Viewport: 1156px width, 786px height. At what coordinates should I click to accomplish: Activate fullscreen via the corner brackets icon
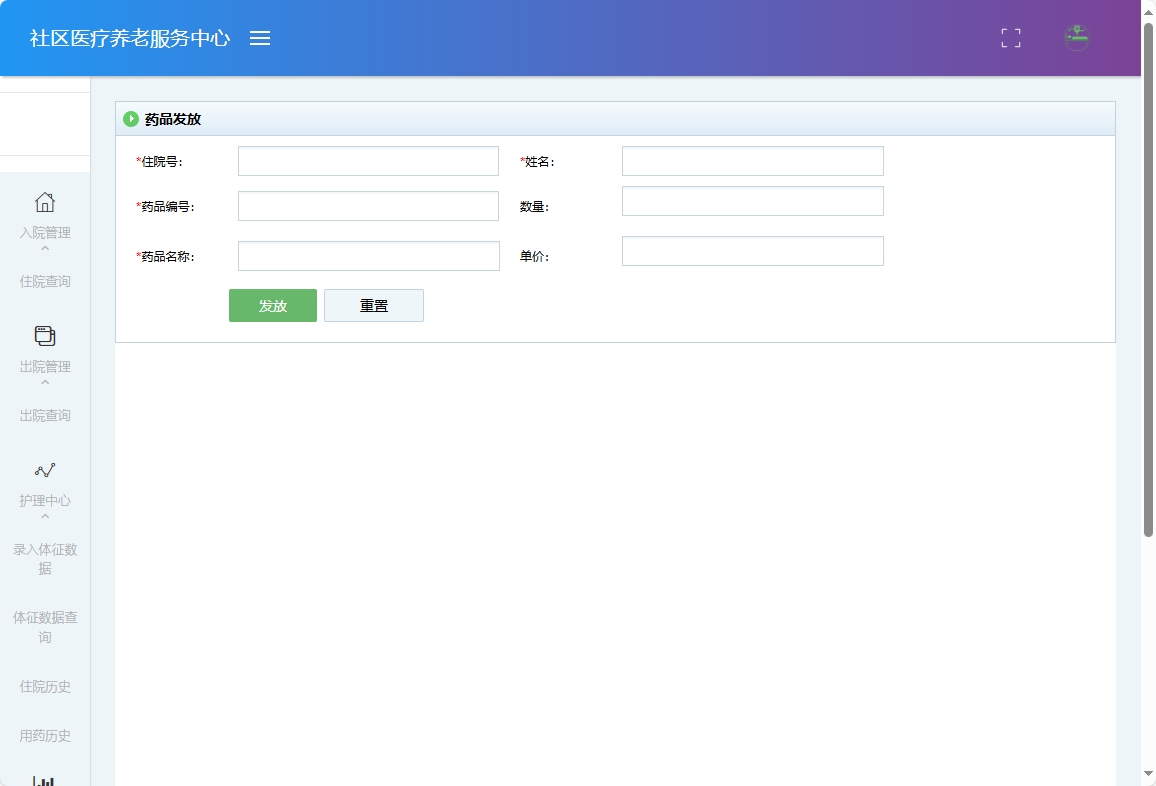tap(1010, 38)
